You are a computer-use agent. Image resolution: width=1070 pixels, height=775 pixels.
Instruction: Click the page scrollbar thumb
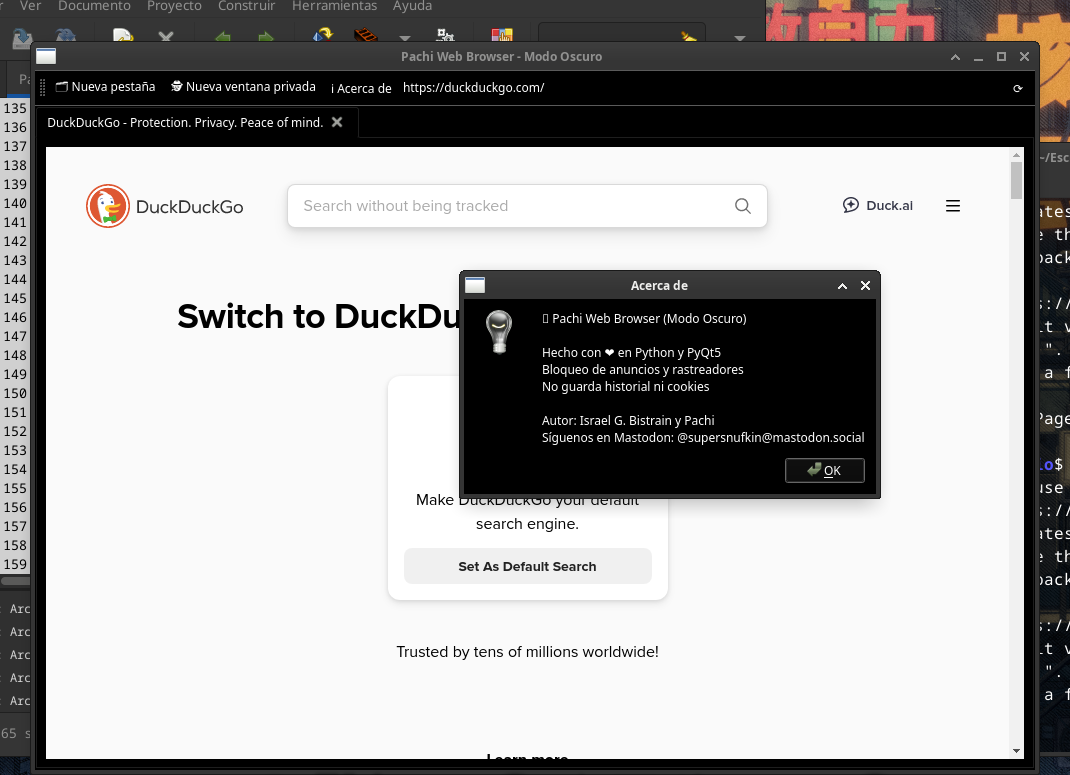[x=1016, y=179]
